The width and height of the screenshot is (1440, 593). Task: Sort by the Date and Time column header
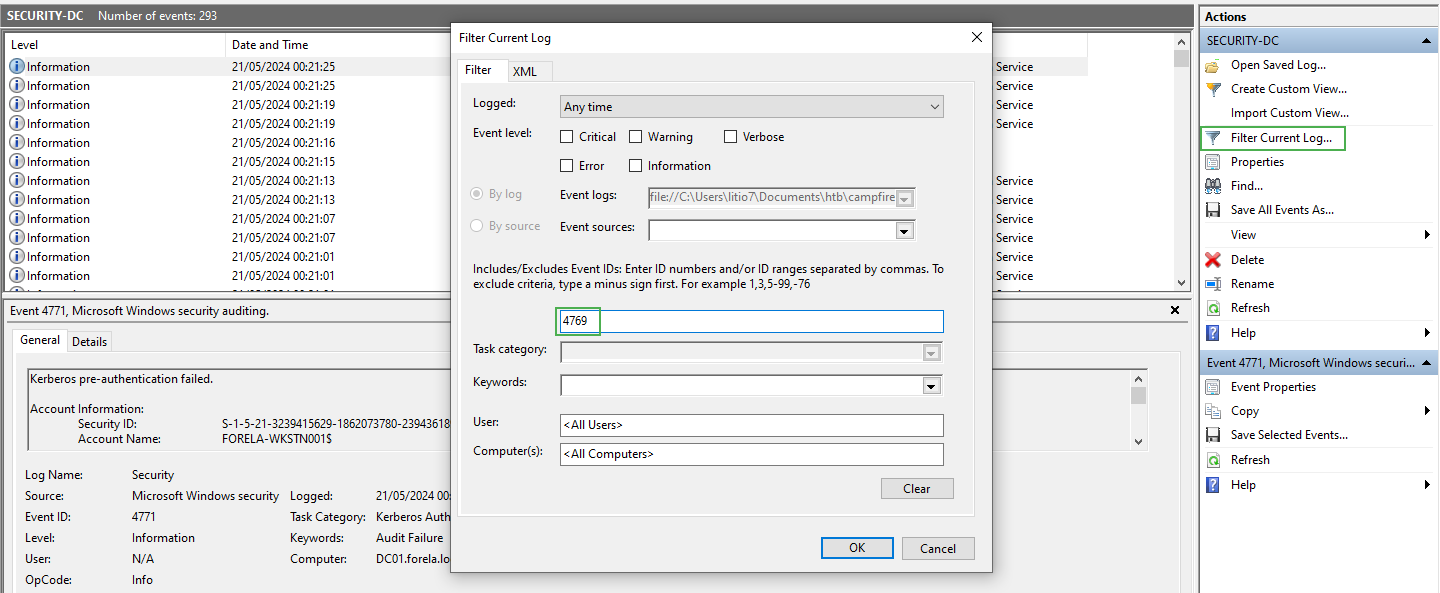[x=336, y=45]
